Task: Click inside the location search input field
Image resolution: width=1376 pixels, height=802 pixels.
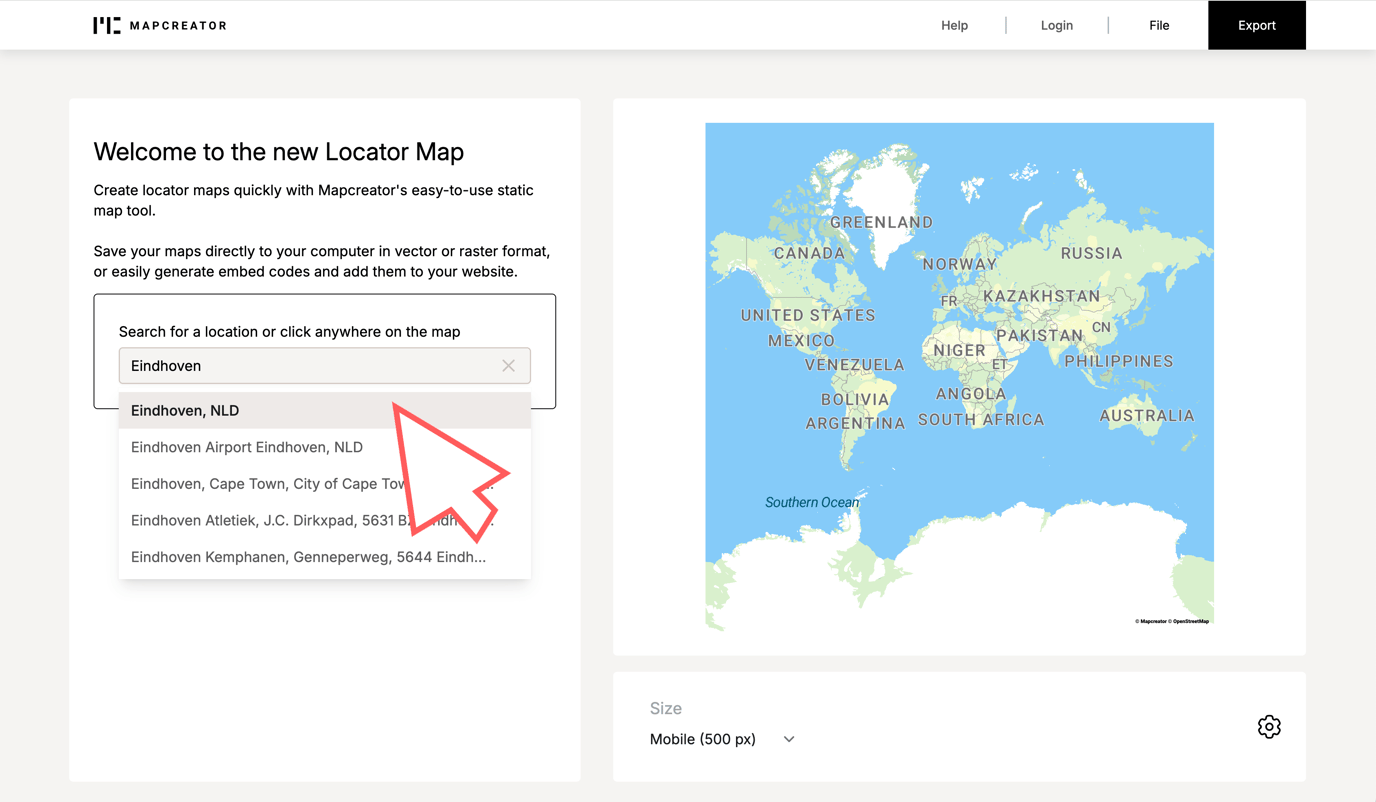Action: 280,365
